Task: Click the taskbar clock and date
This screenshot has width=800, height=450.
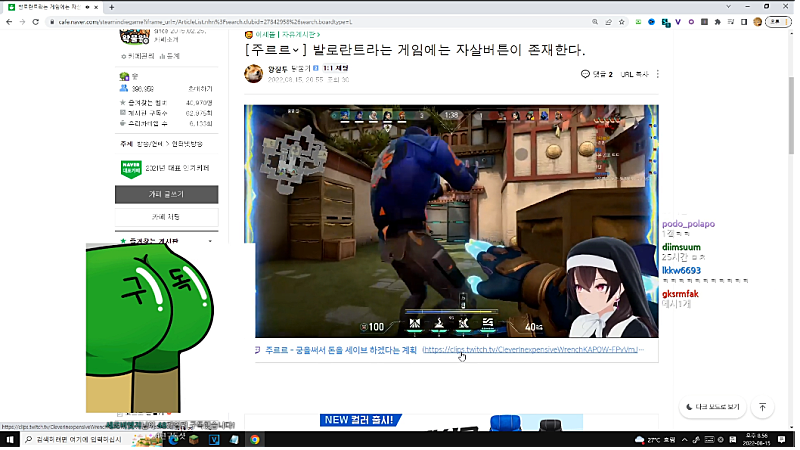Action: 756,440
